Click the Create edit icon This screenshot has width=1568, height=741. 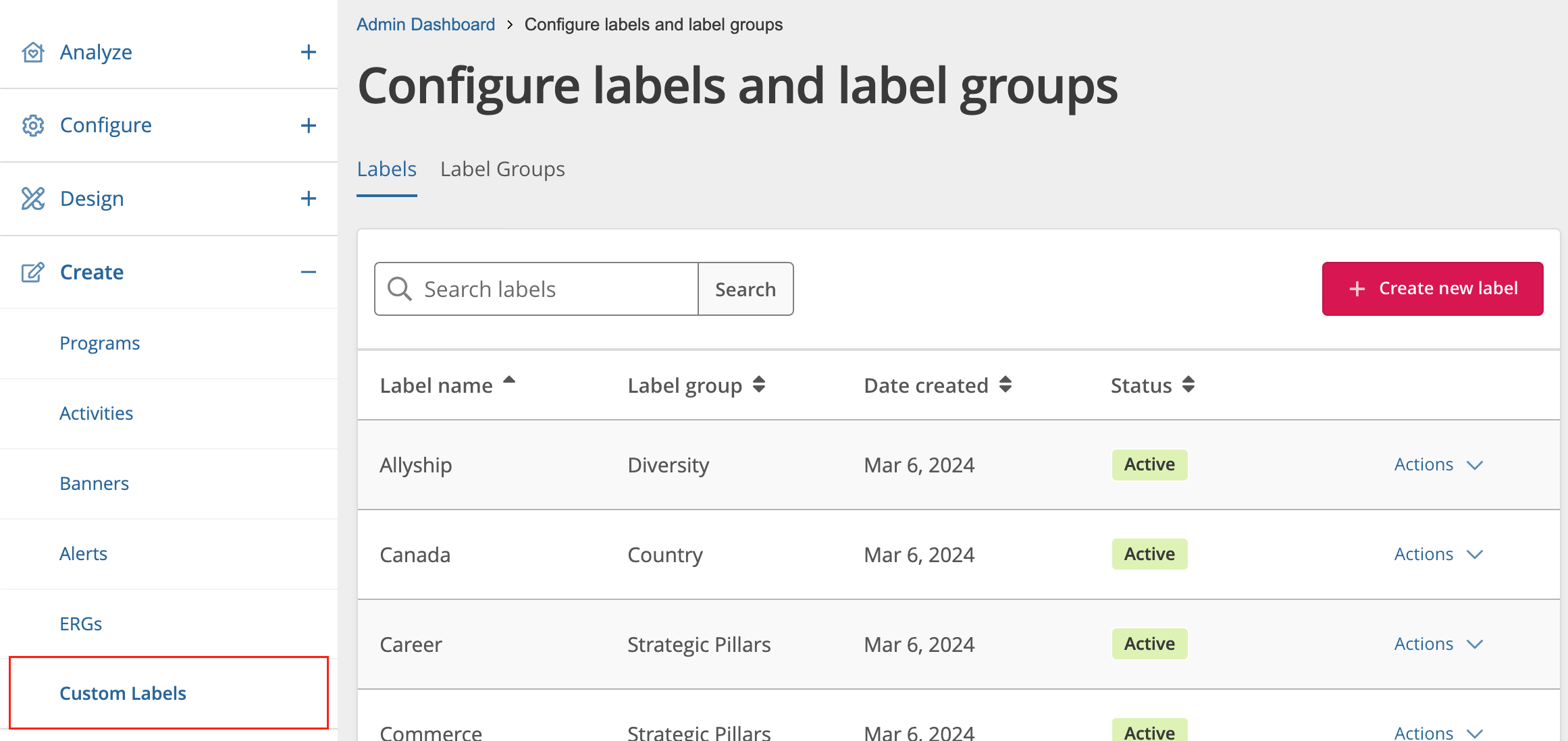33,272
